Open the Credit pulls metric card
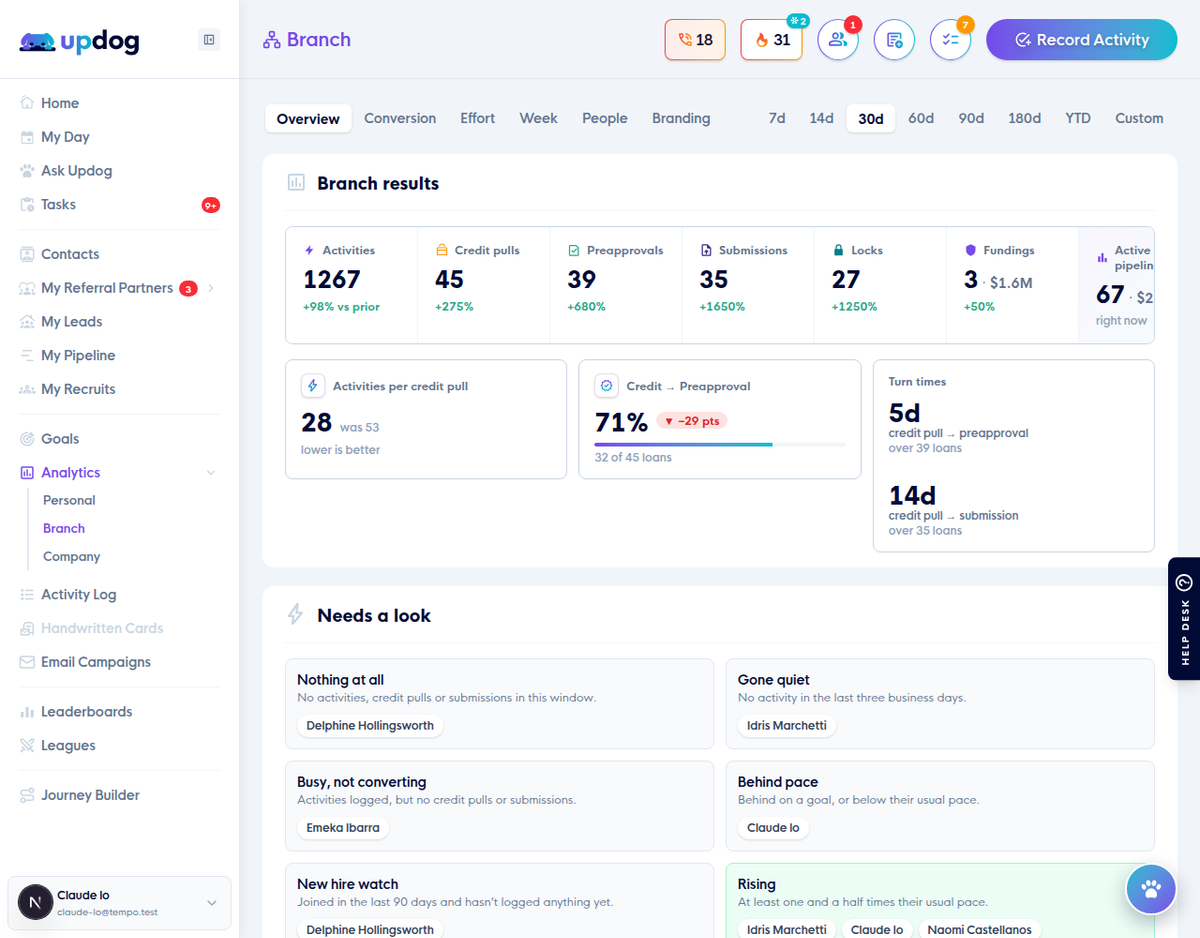The image size is (1200, 938). [x=484, y=285]
